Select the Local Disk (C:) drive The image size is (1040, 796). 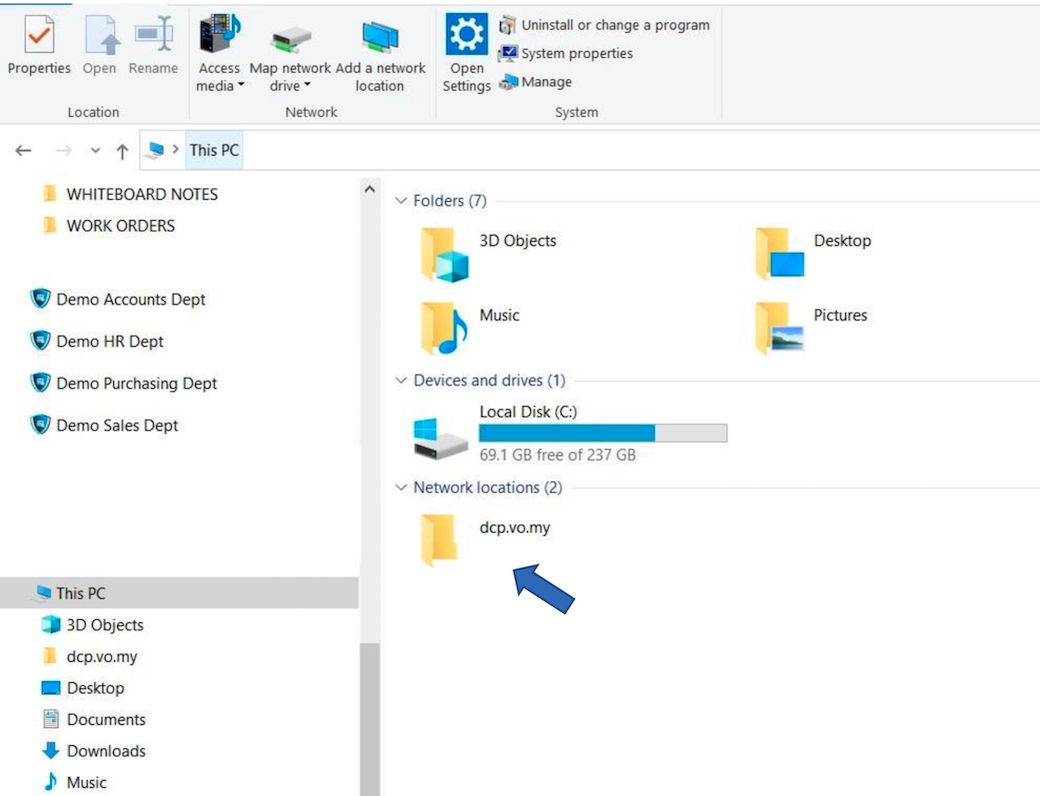pos(528,412)
